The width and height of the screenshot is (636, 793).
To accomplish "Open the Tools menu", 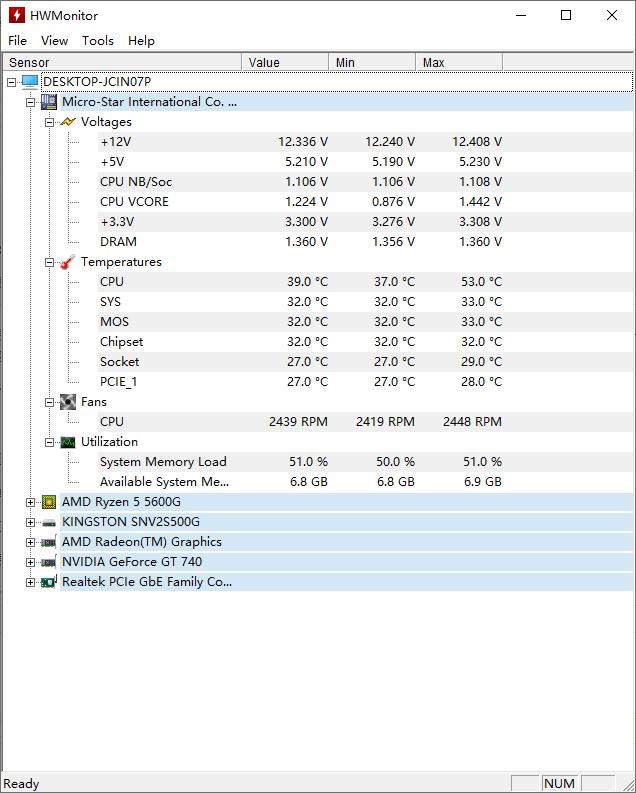I will 98,41.
